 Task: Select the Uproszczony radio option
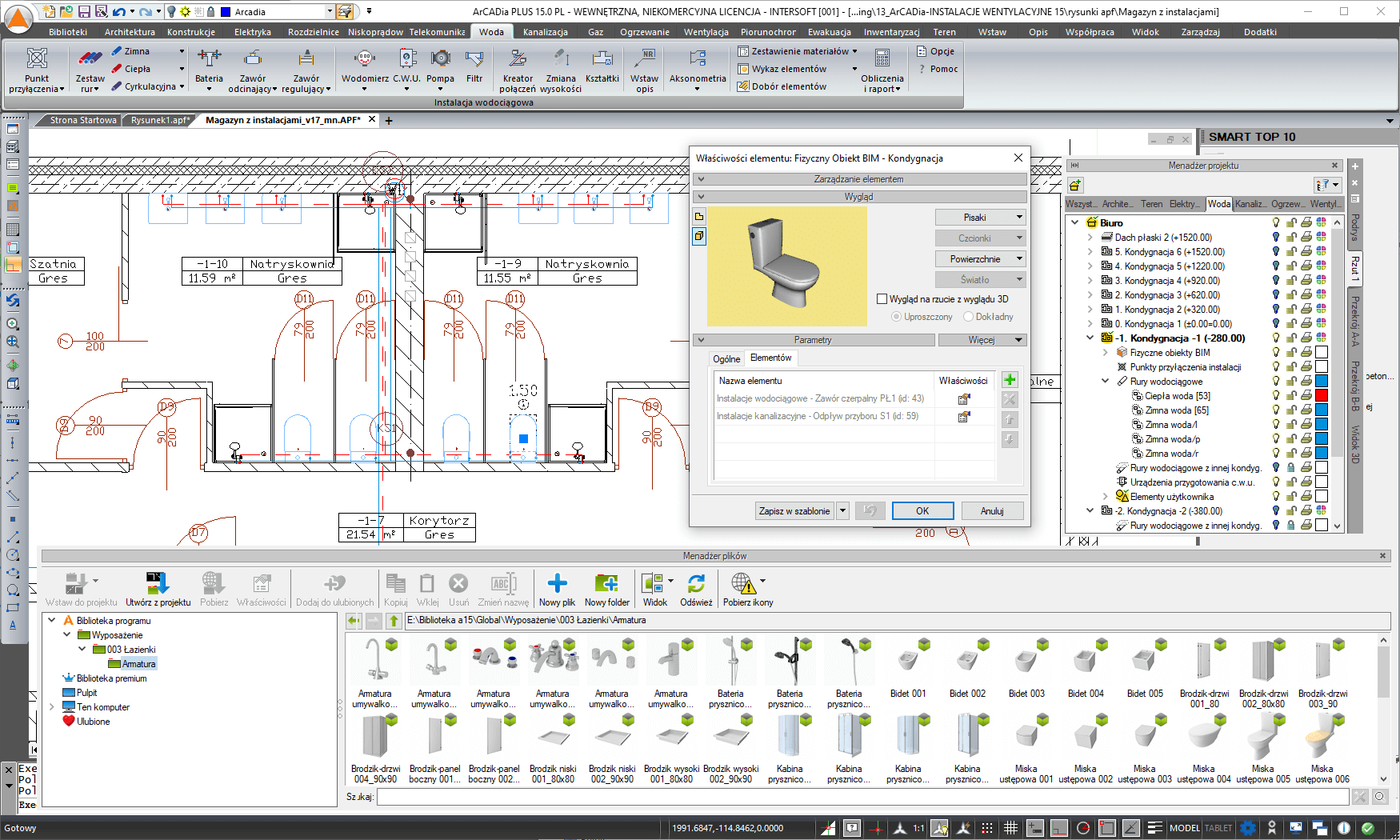pos(896,317)
